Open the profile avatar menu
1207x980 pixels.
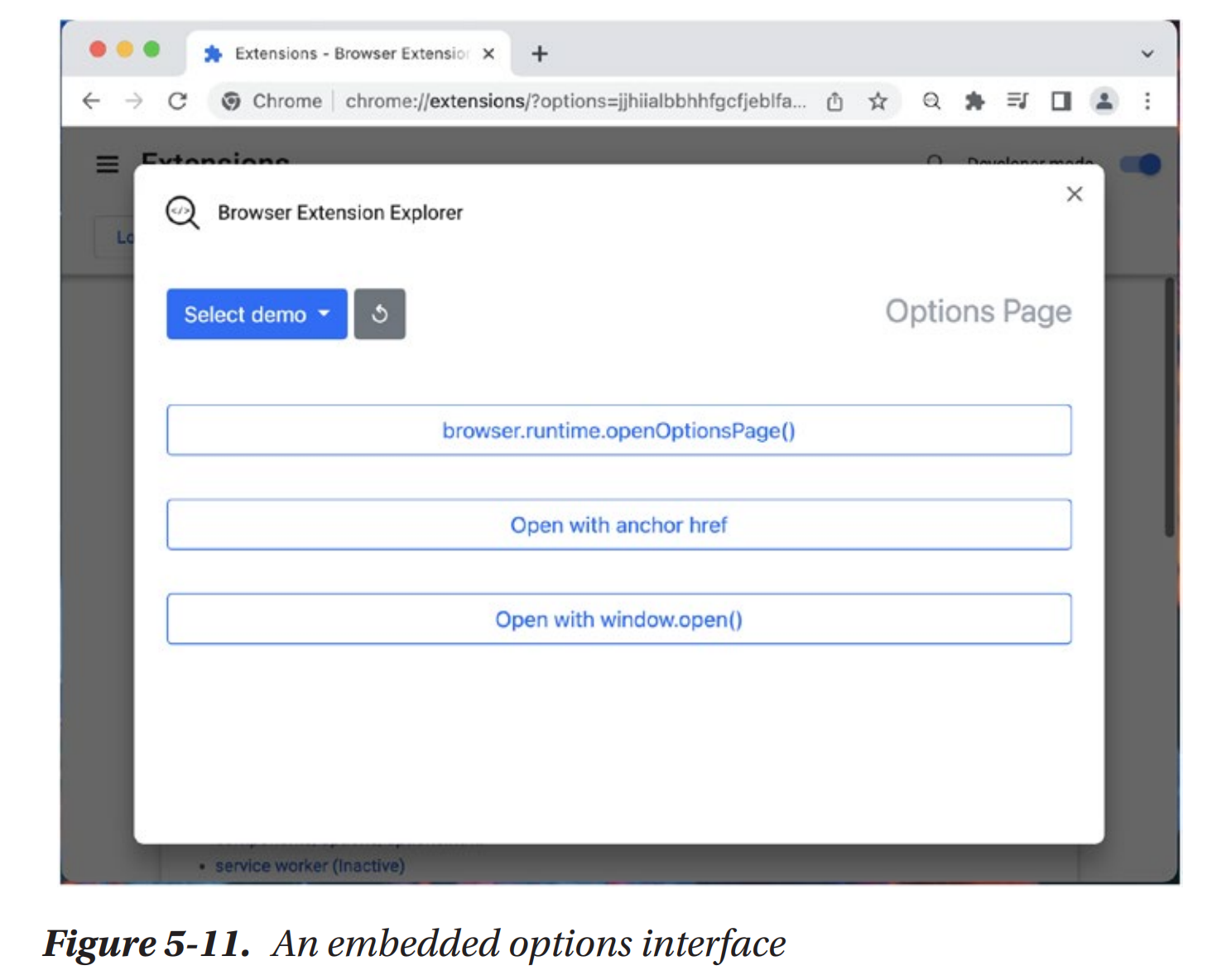(x=1104, y=101)
